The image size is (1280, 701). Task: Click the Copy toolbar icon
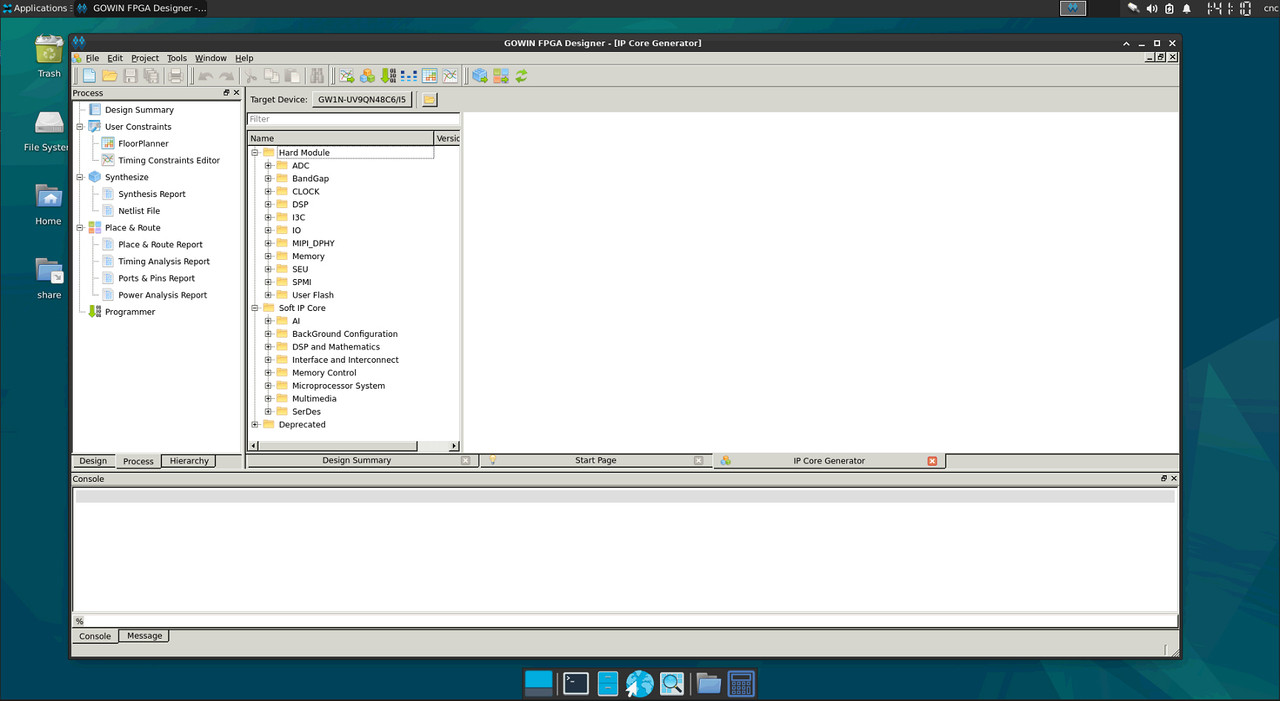point(271,76)
